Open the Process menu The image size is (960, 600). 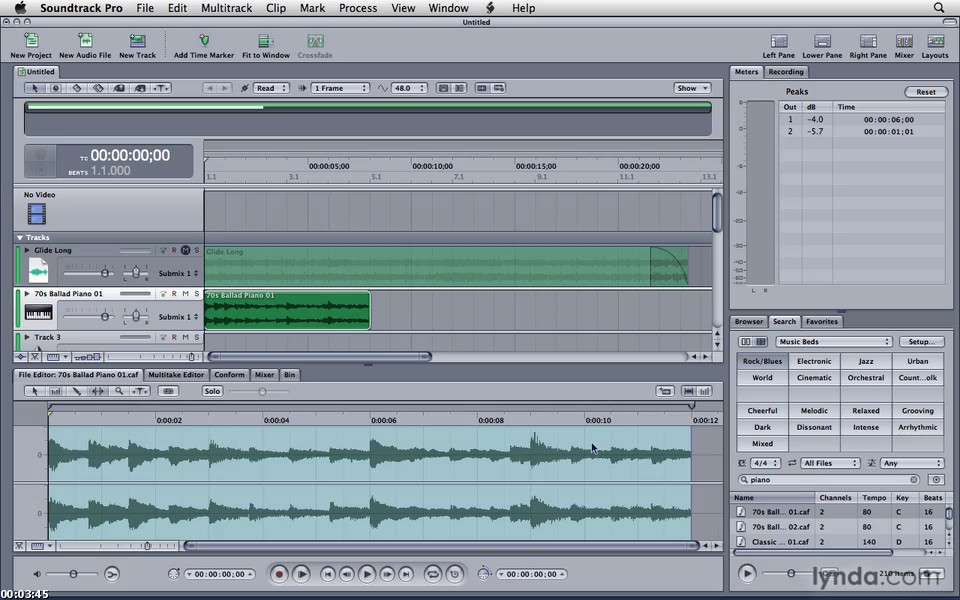coord(358,8)
